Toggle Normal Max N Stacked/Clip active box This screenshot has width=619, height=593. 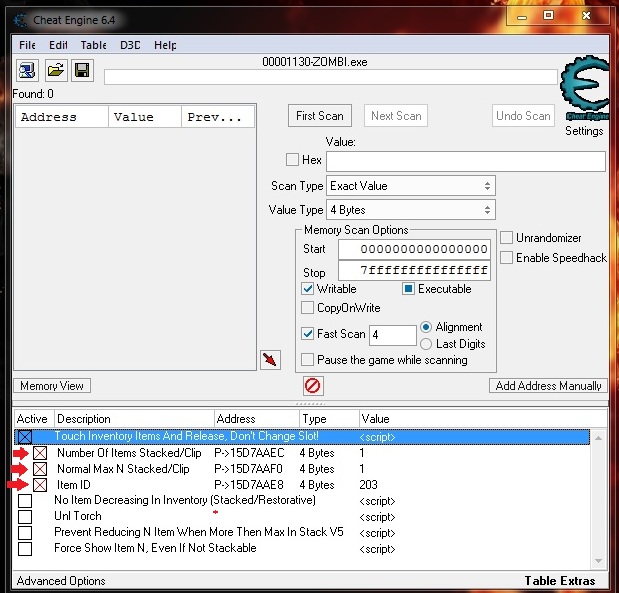[40, 469]
